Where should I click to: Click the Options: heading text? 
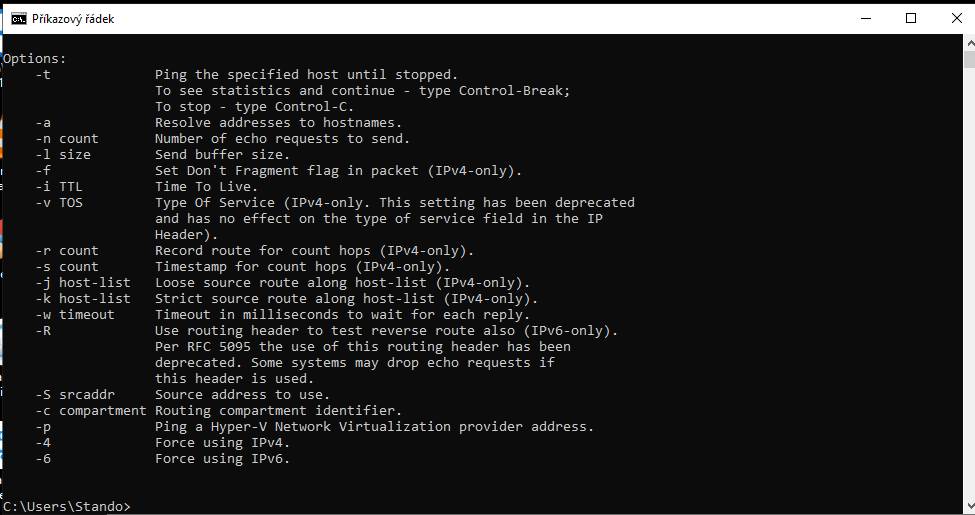(34, 58)
